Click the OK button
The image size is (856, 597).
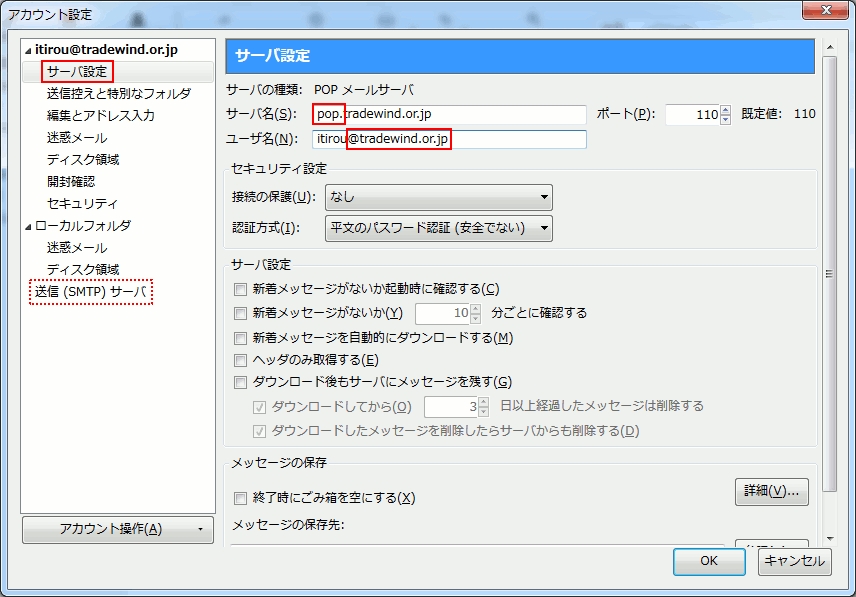pyautogui.click(x=708, y=561)
